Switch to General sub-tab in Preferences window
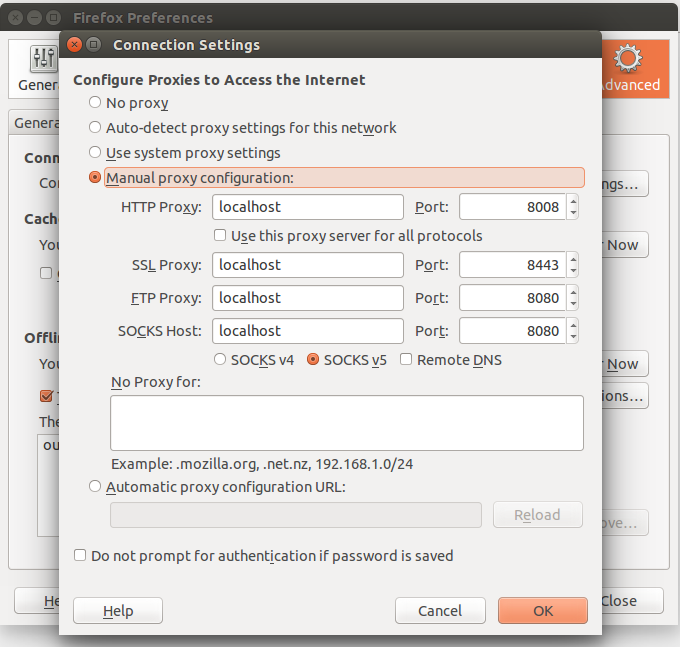The width and height of the screenshot is (680, 647). (35, 123)
